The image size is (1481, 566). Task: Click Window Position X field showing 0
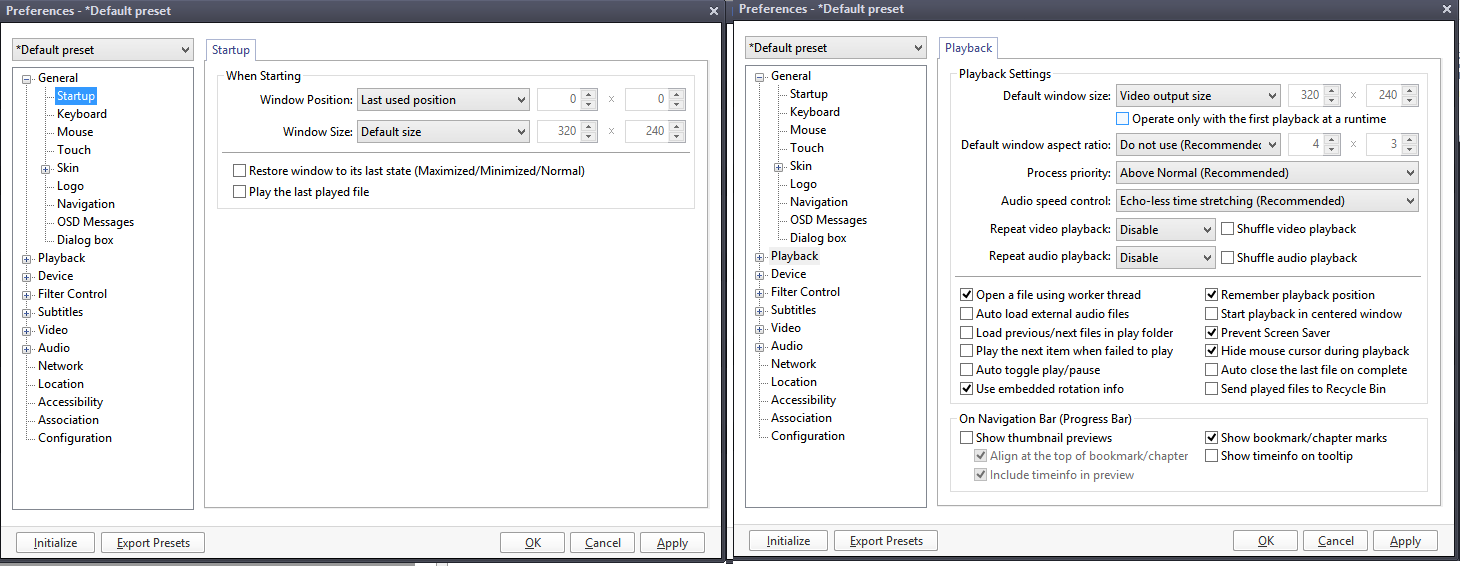click(560, 100)
